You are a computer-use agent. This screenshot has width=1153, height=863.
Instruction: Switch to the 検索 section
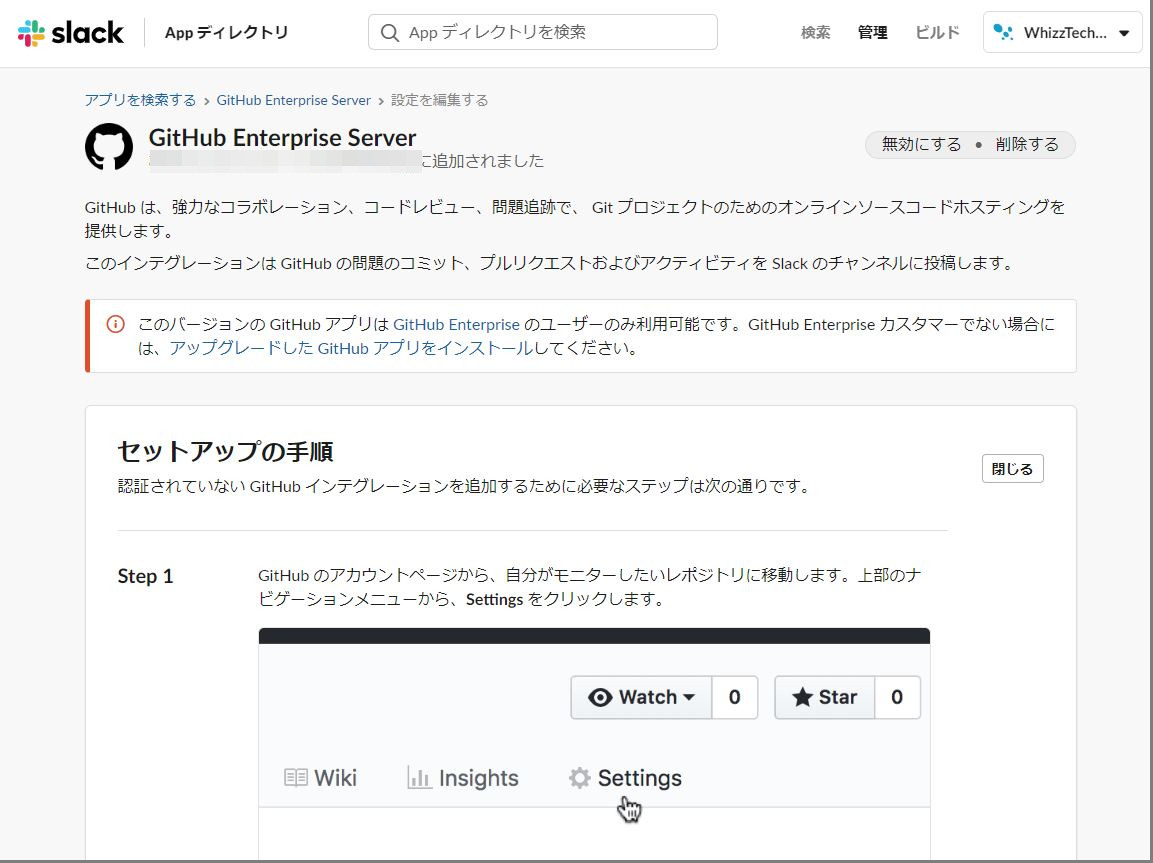[815, 31]
